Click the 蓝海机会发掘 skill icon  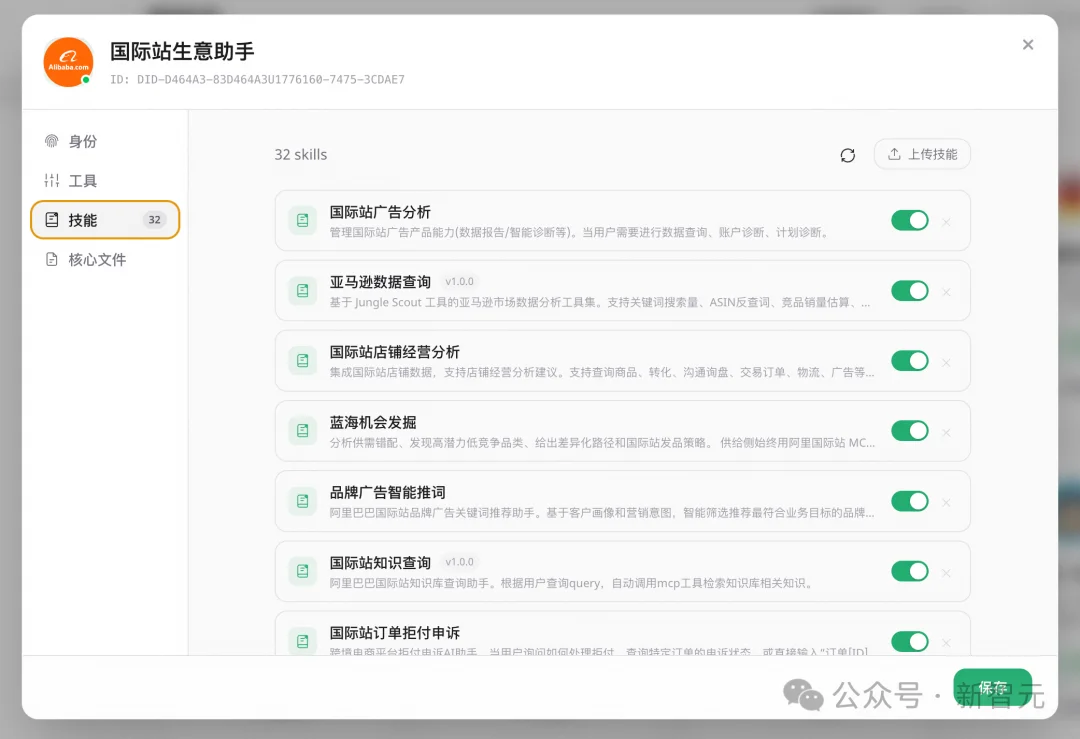(302, 431)
